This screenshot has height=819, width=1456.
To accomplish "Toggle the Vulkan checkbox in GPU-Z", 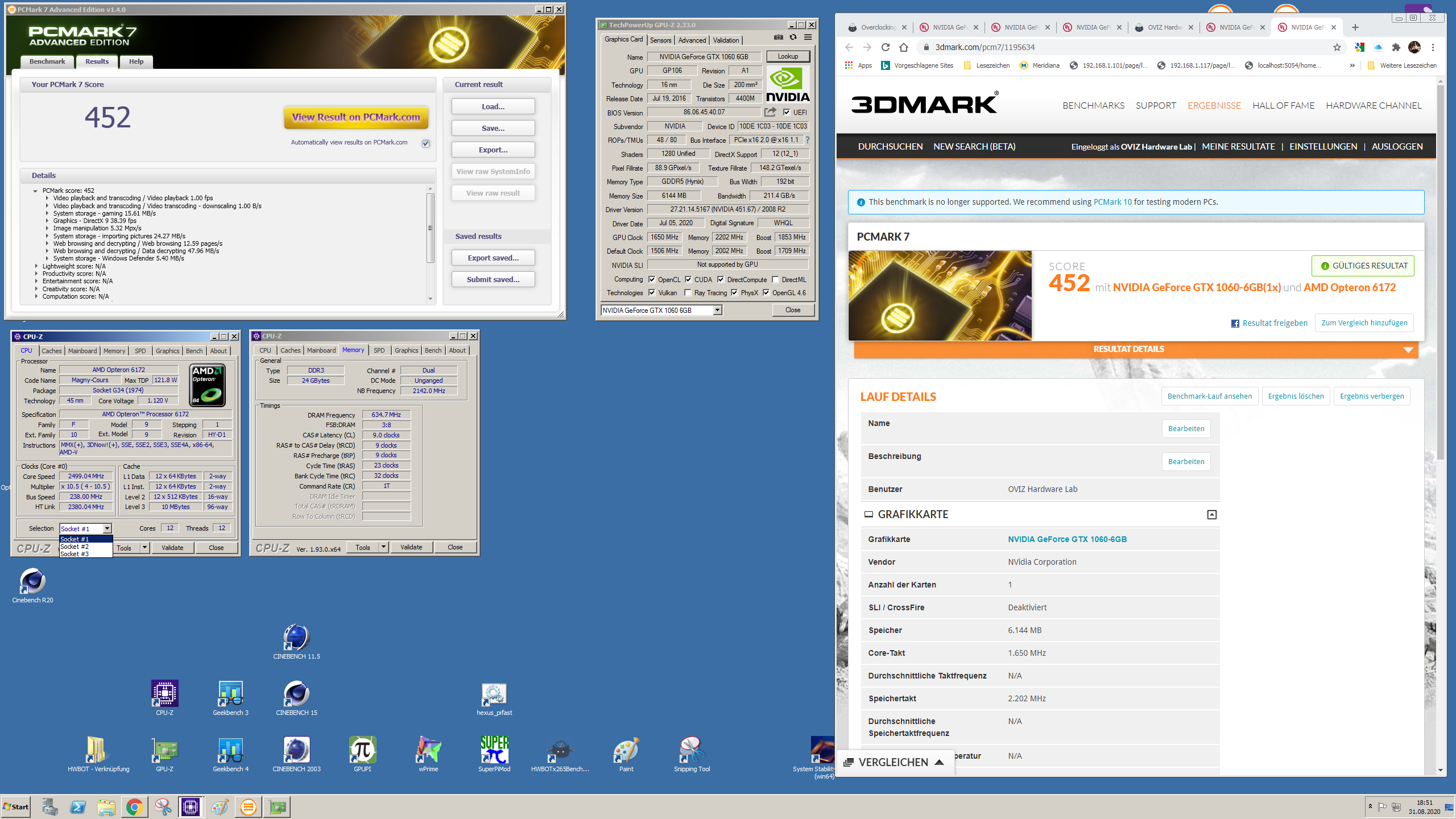I will (652, 293).
